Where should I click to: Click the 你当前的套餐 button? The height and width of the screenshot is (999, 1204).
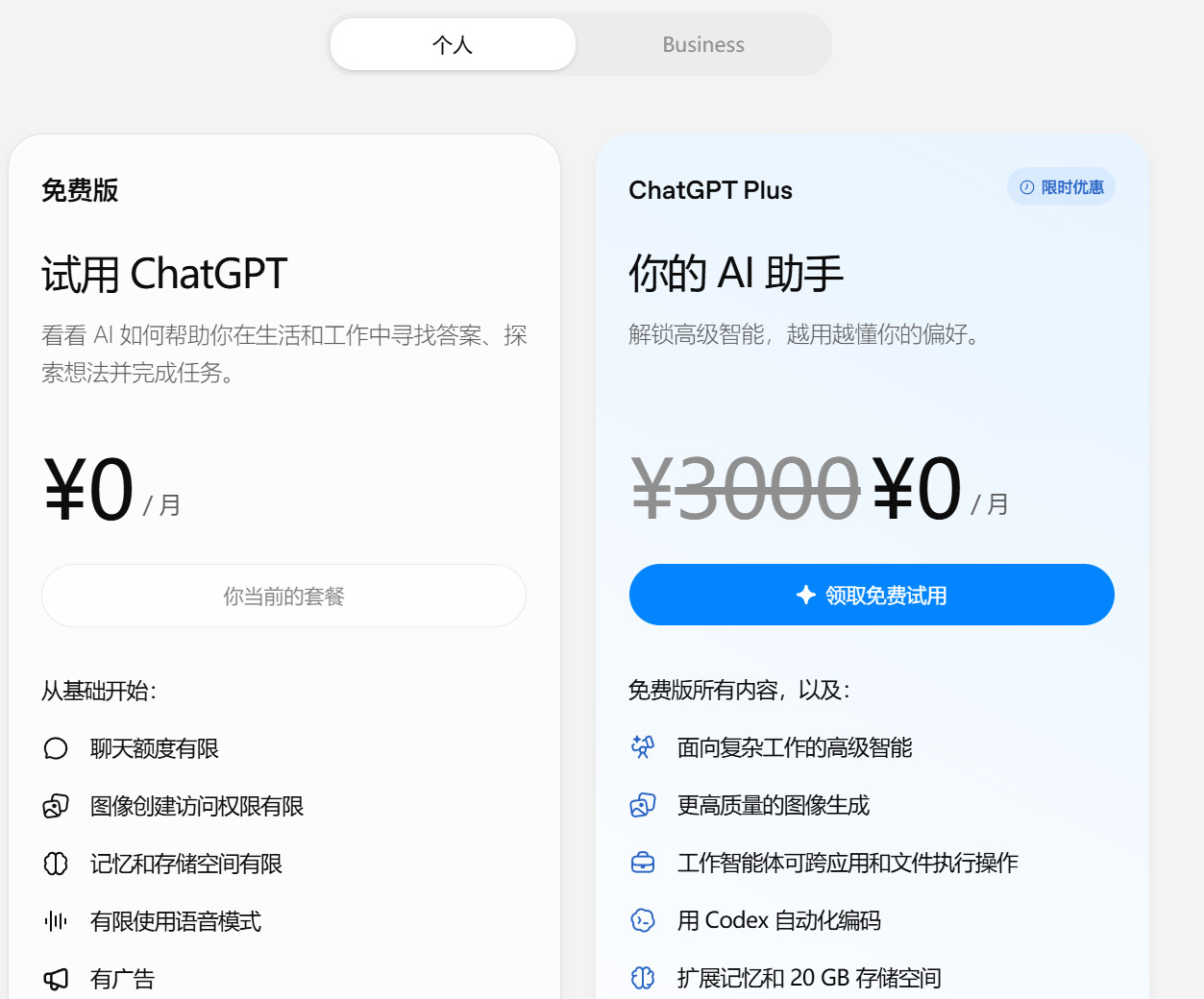point(283,596)
